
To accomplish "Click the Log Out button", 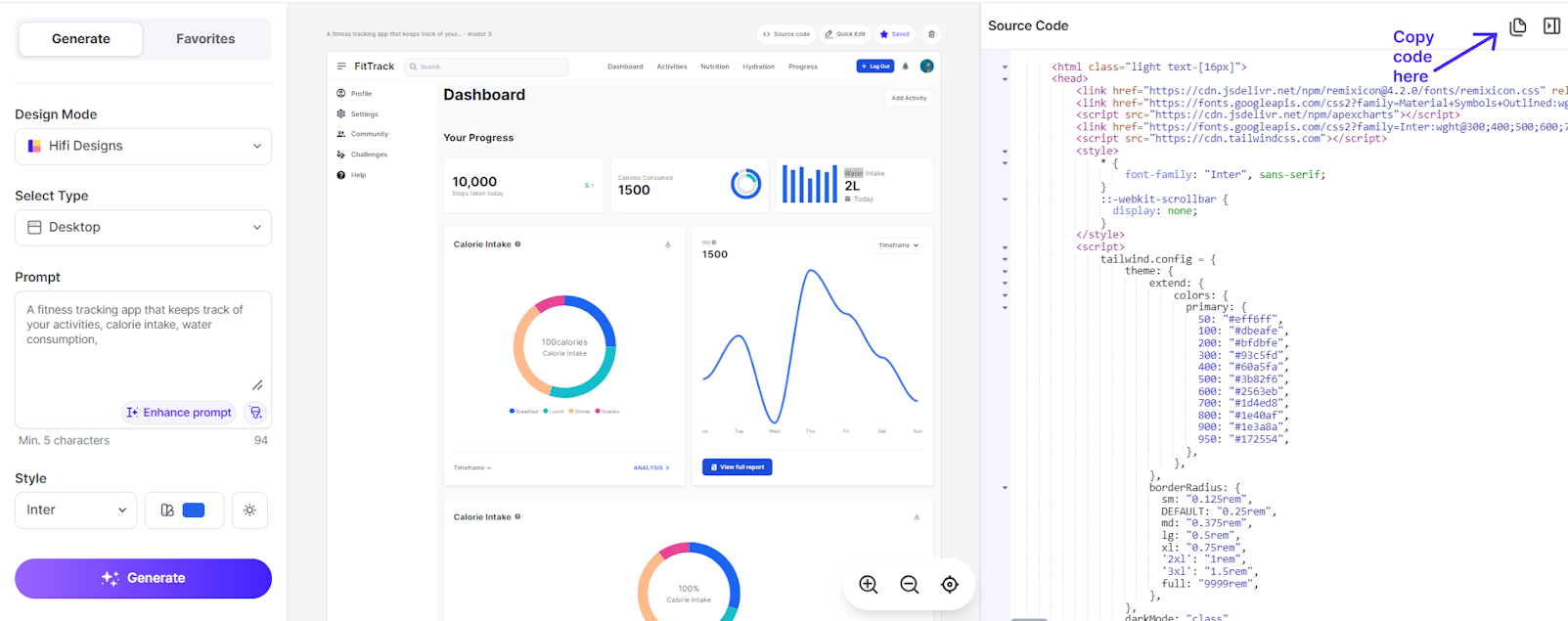I will [x=875, y=67].
